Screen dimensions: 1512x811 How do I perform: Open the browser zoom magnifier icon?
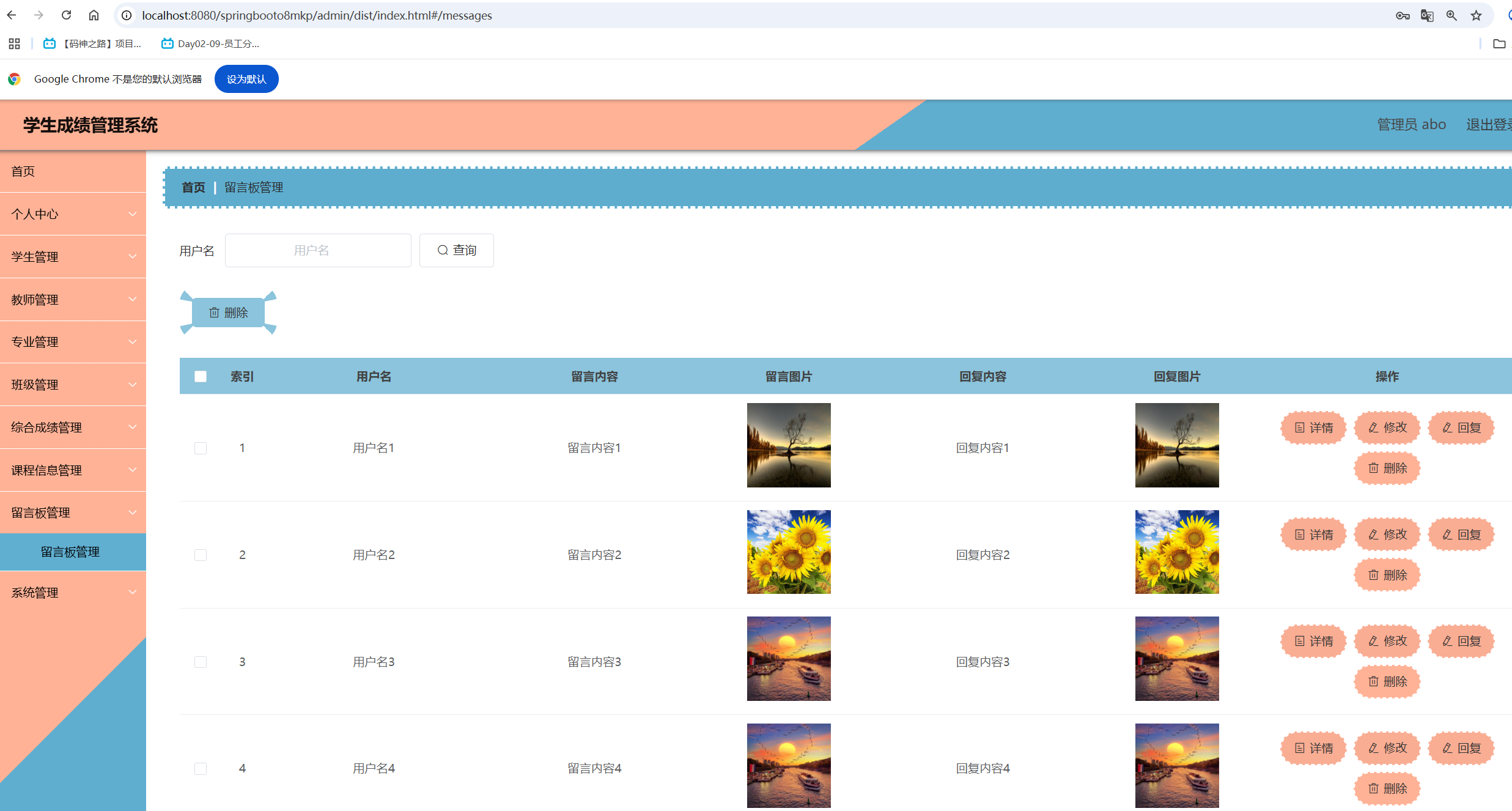[x=1451, y=15]
